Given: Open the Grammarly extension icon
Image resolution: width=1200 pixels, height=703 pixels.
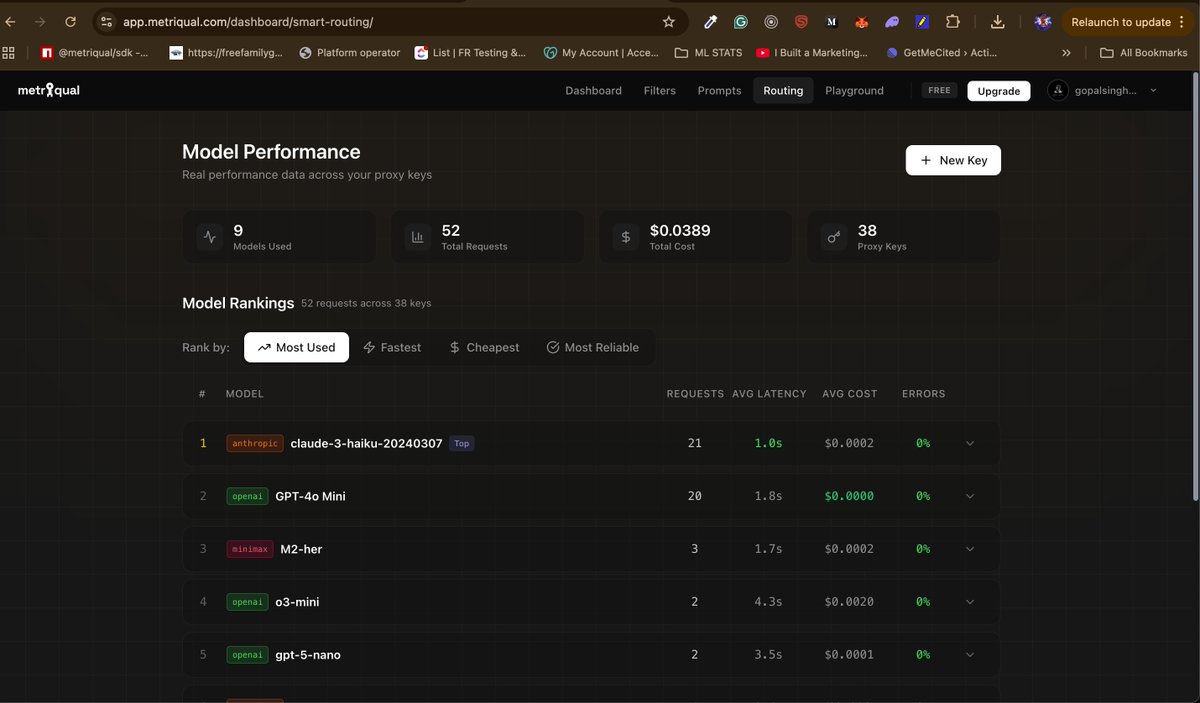Looking at the screenshot, I should 741,21.
